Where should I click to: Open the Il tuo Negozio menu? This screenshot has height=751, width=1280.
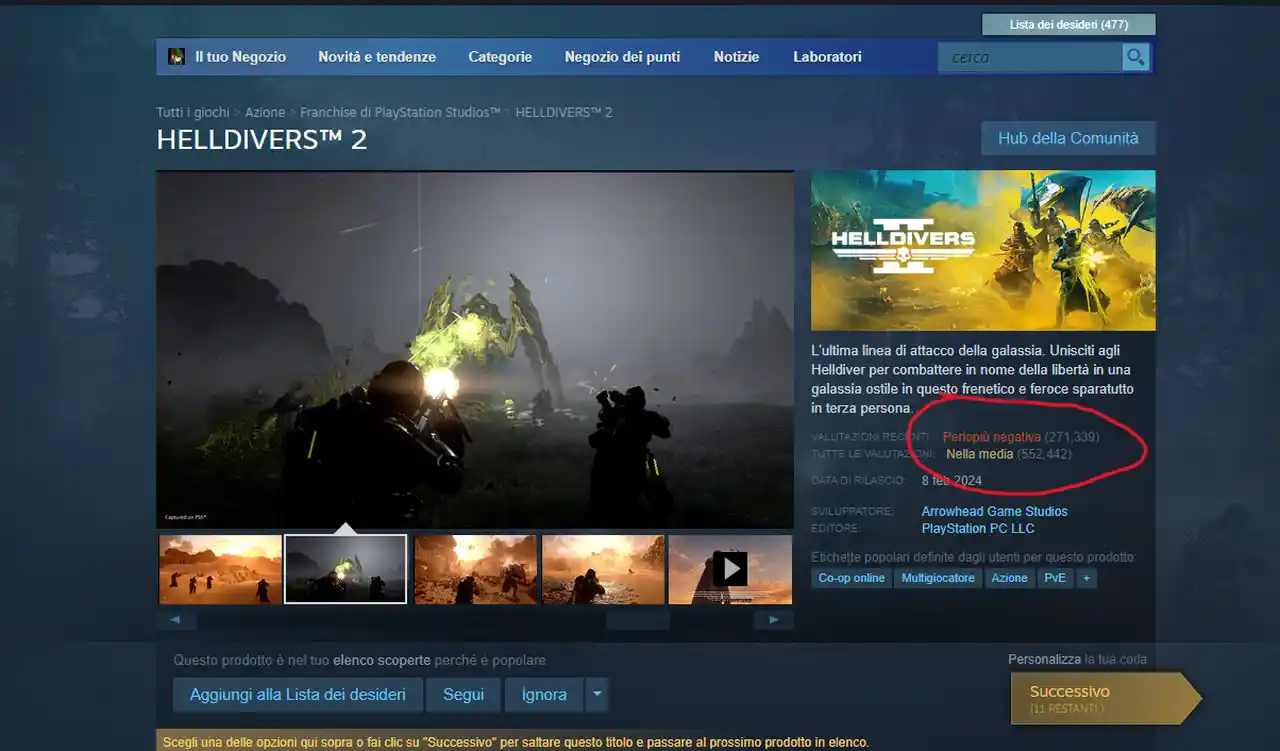tap(240, 57)
